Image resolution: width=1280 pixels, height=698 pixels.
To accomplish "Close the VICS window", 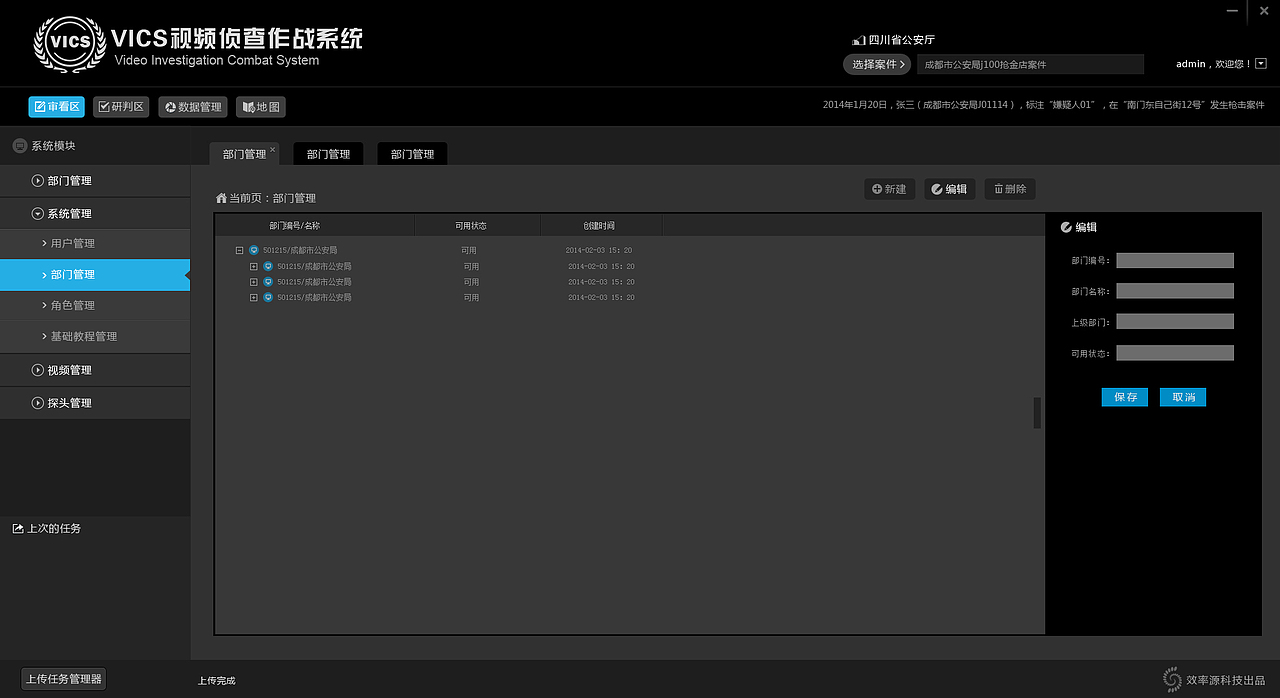I will 1263,10.
